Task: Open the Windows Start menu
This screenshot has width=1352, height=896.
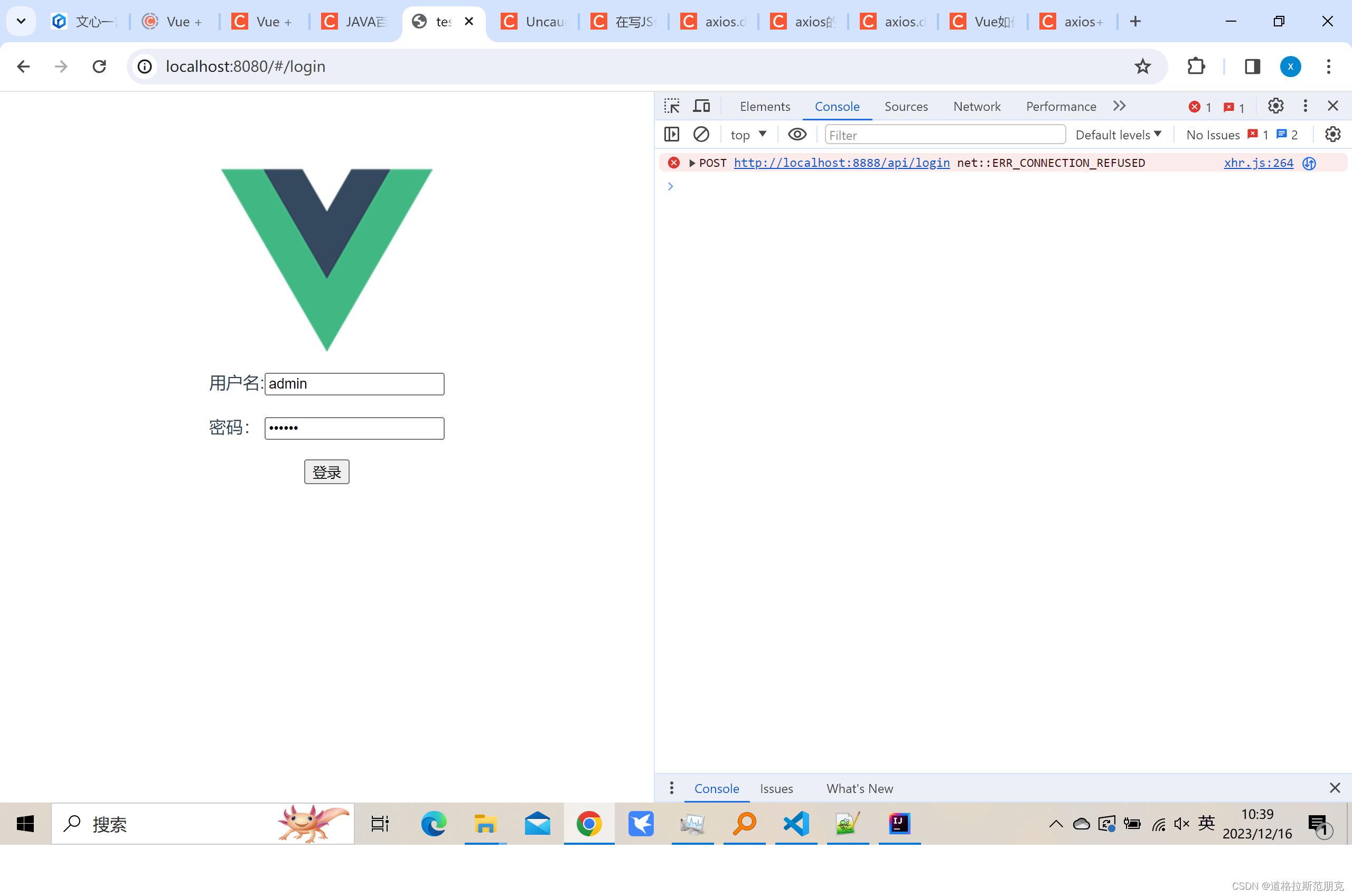Action: [x=25, y=824]
